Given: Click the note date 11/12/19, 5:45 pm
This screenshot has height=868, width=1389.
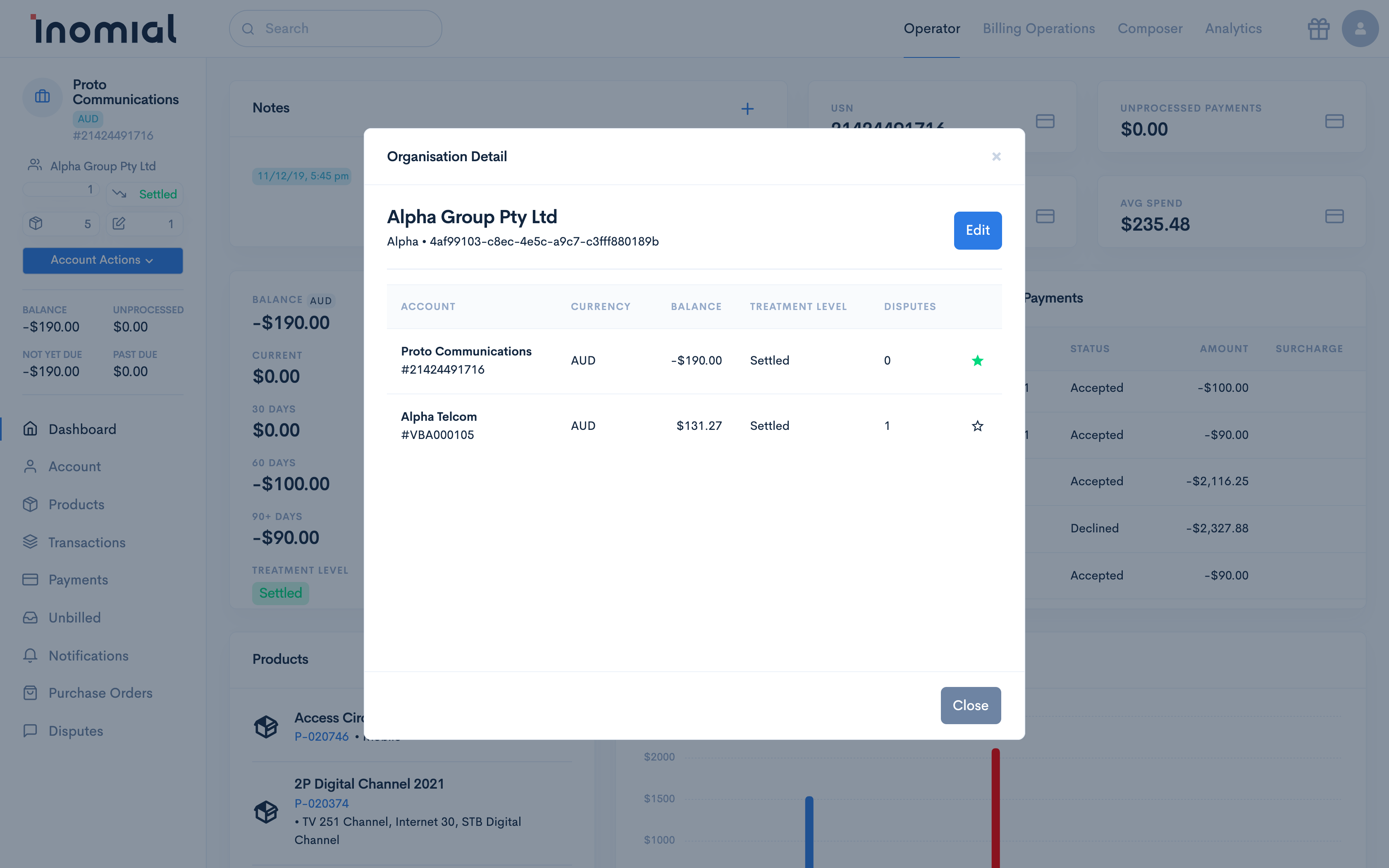Looking at the screenshot, I should 303,176.
